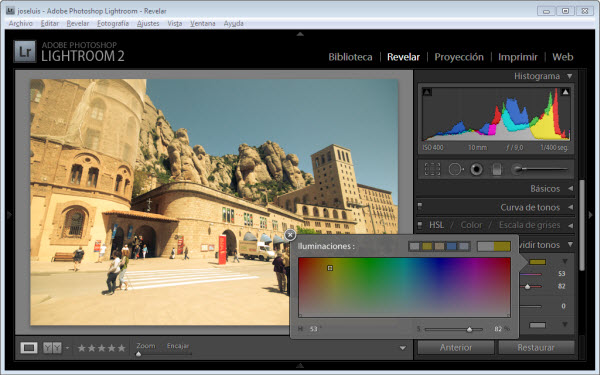The height and width of the screenshot is (375, 600).
Task: Expand shadows hue slider disclosure arrow
Action: [x=565, y=324]
